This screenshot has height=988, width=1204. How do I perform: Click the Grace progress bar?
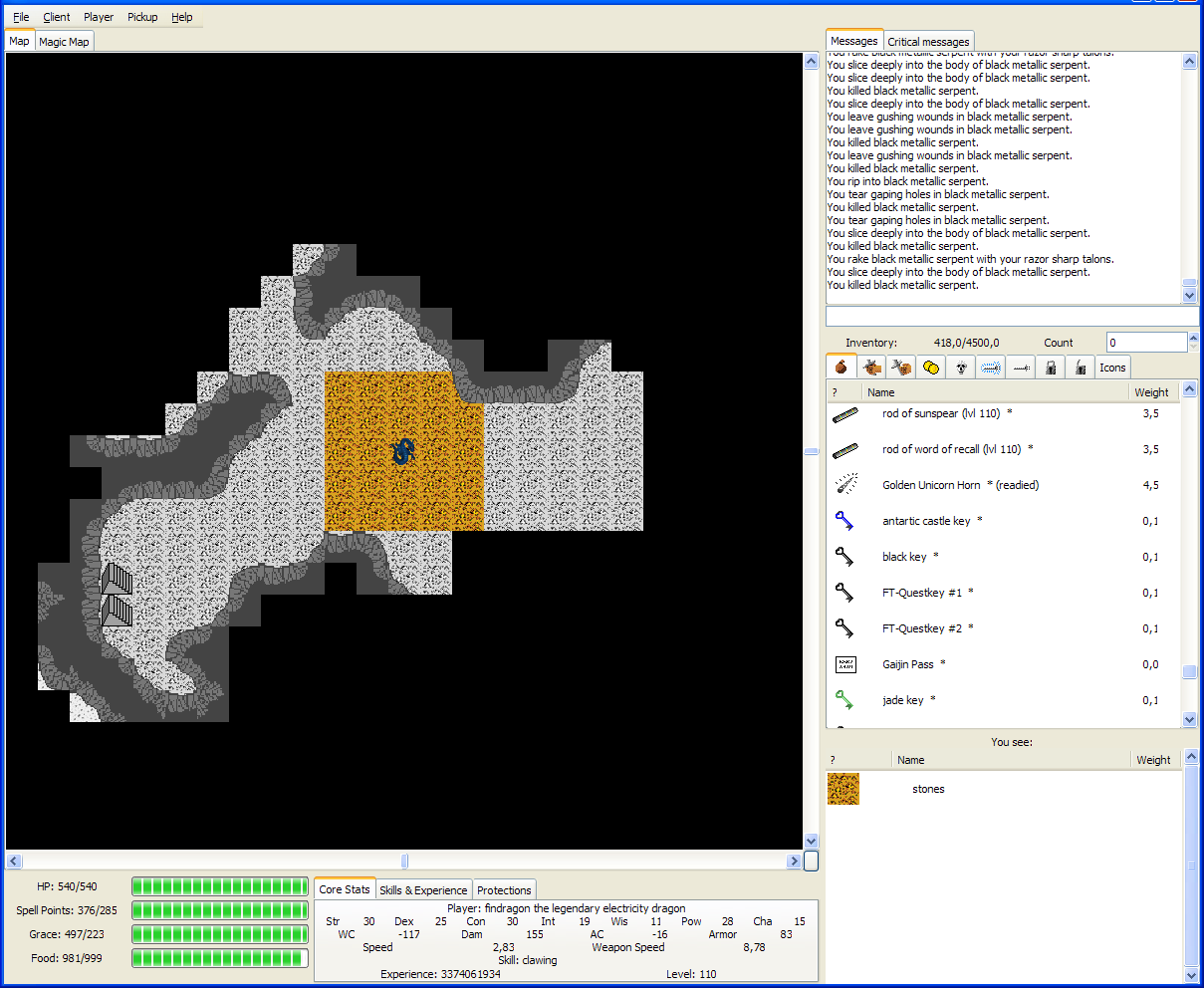tap(220, 934)
